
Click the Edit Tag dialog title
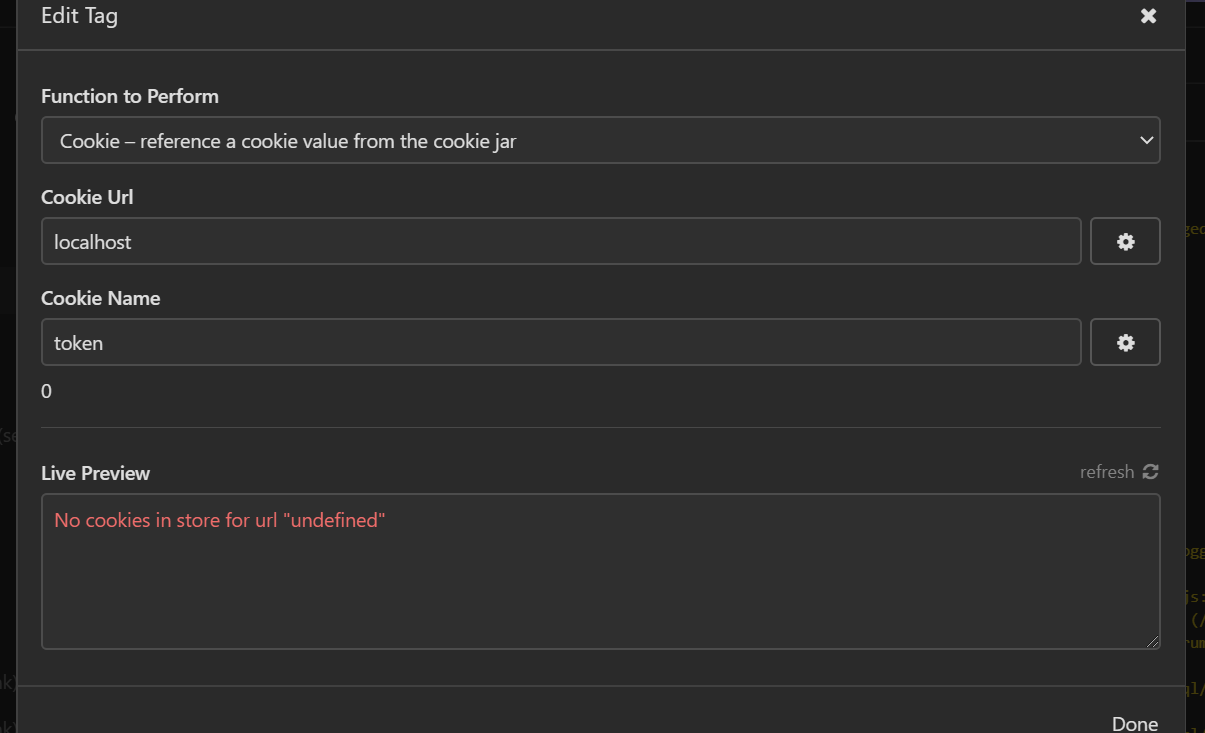(79, 15)
